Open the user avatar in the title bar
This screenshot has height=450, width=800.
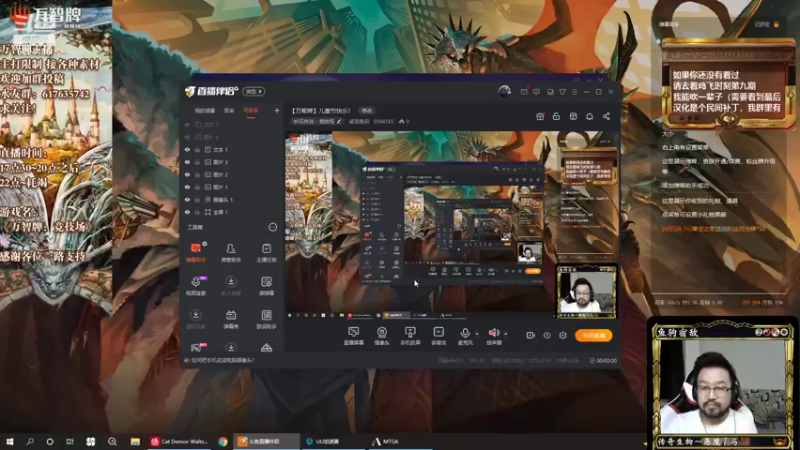pos(504,91)
